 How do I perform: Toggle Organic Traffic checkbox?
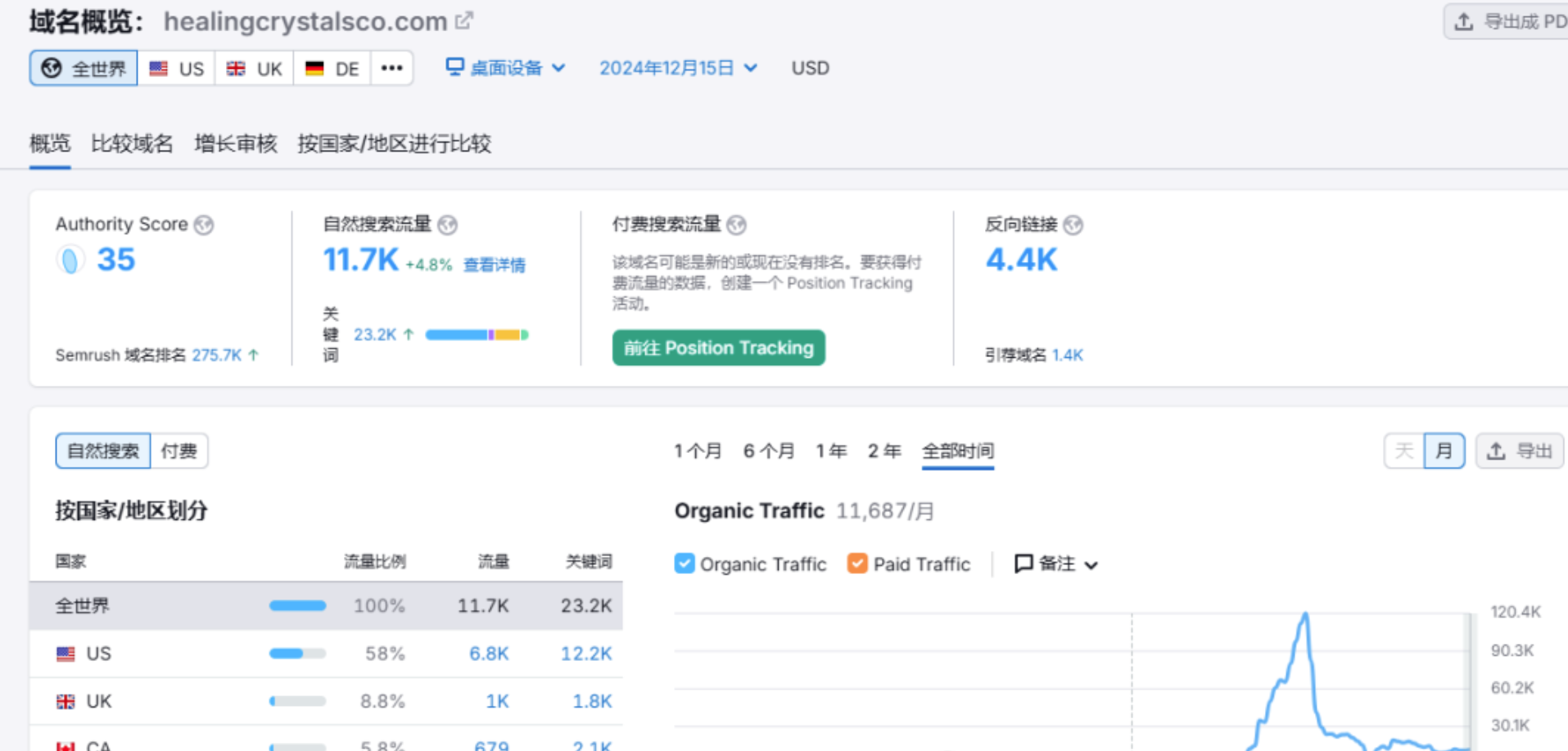[685, 563]
